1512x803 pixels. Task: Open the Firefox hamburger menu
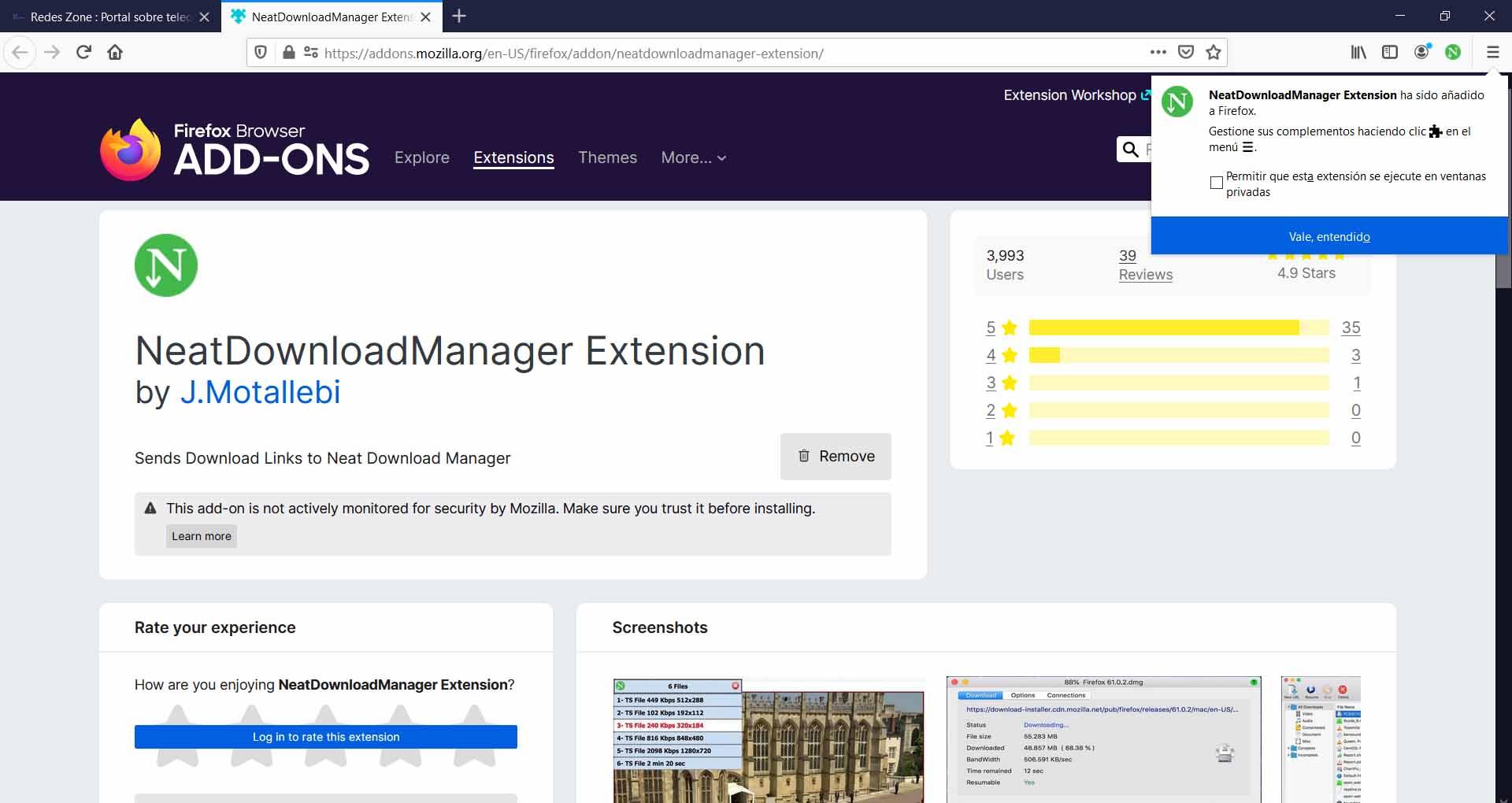point(1492,53)
